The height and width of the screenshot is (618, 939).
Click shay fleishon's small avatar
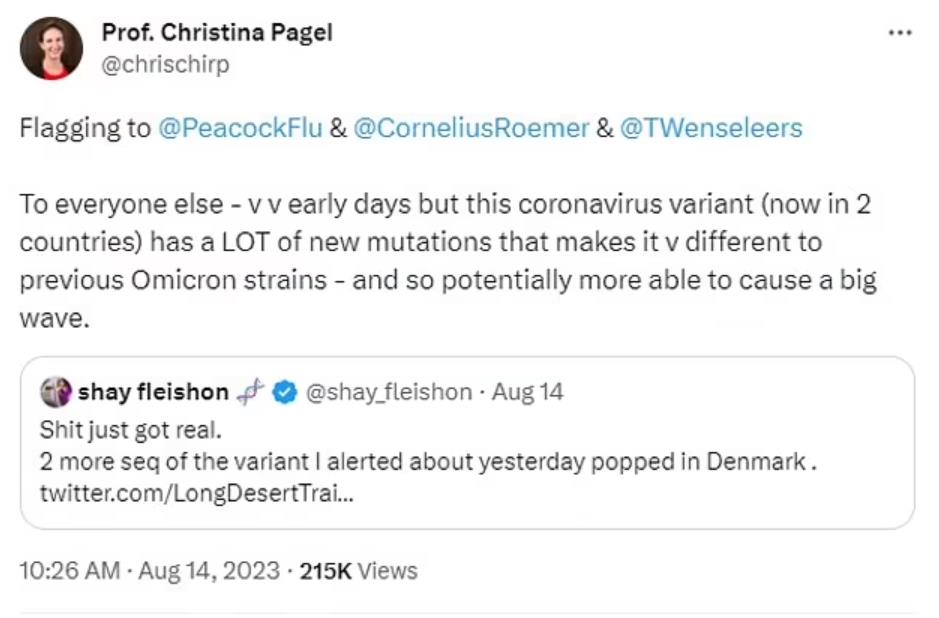pos(57,392)
